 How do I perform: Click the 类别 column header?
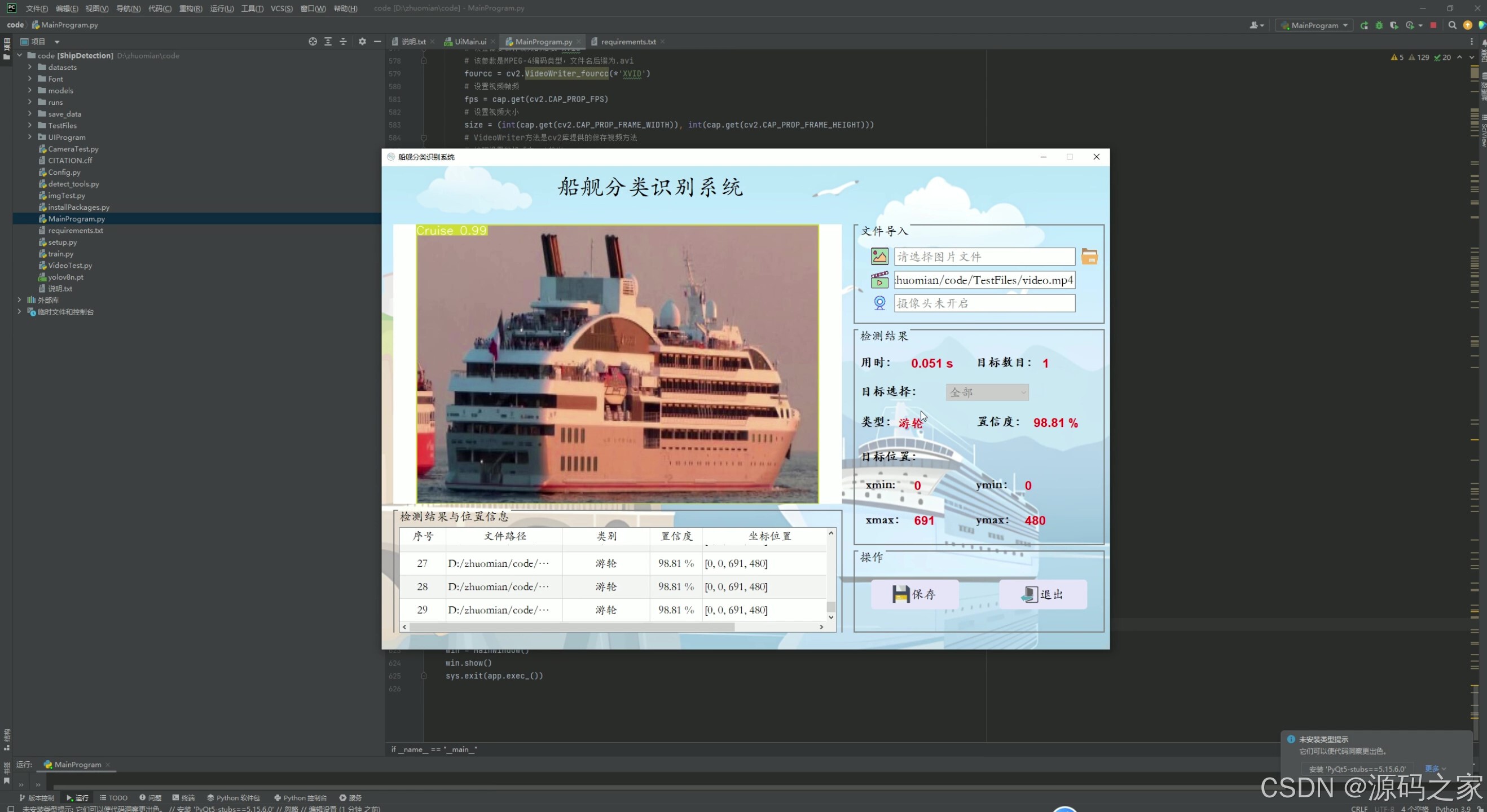click(606, 536)
